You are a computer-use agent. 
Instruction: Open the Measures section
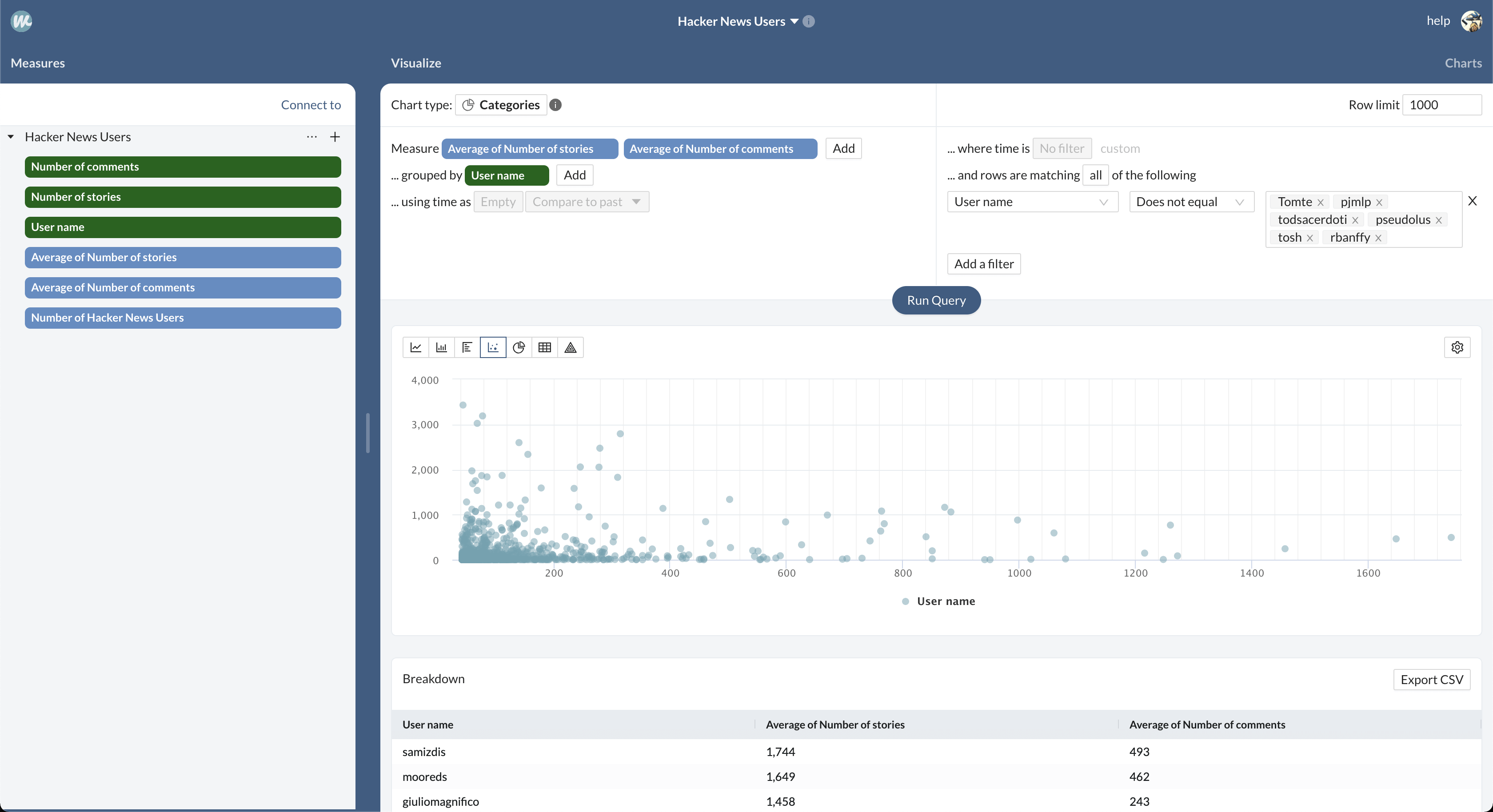38,63
